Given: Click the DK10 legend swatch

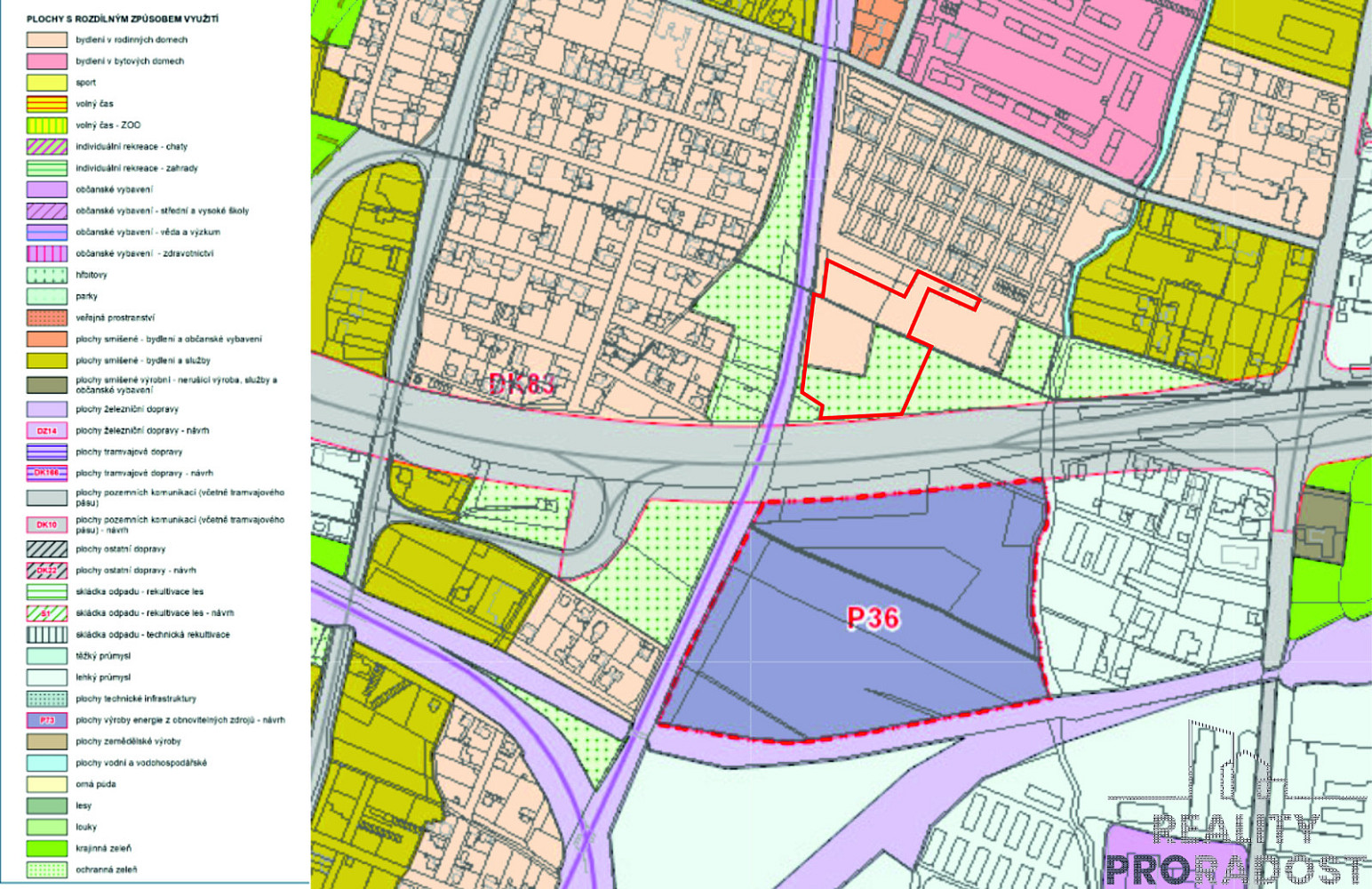Looking at the screenshot, I should [x=46, y=525].
